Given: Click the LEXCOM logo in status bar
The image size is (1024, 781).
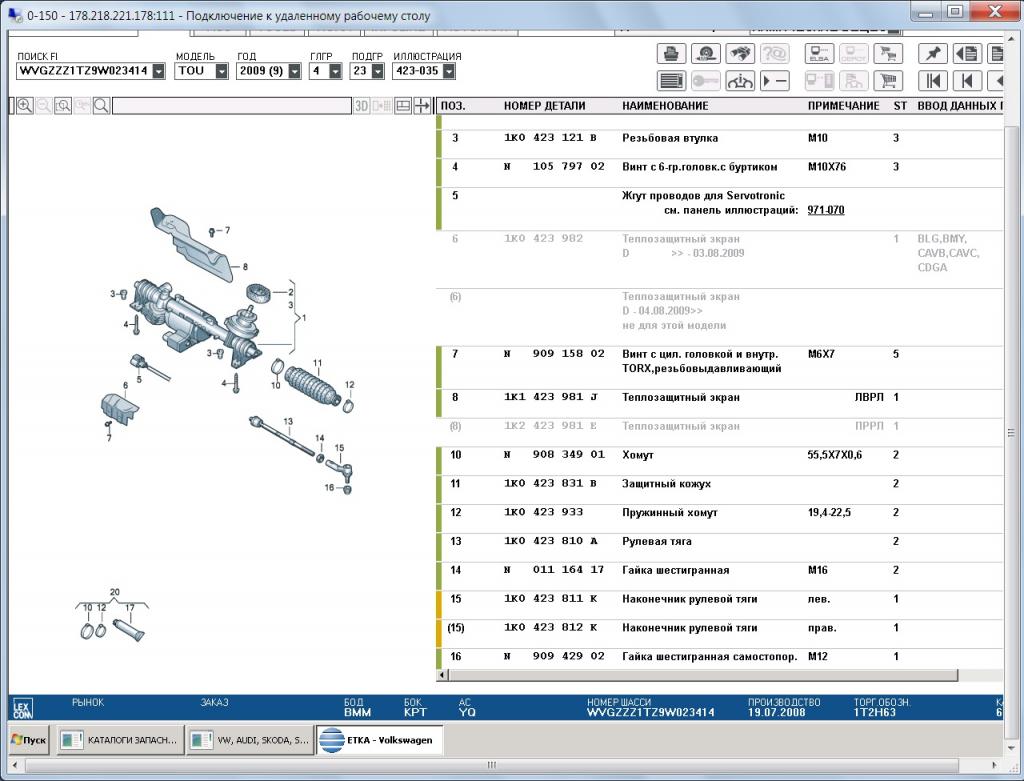Looking at the screenshot, I should (x=23, y=709).
